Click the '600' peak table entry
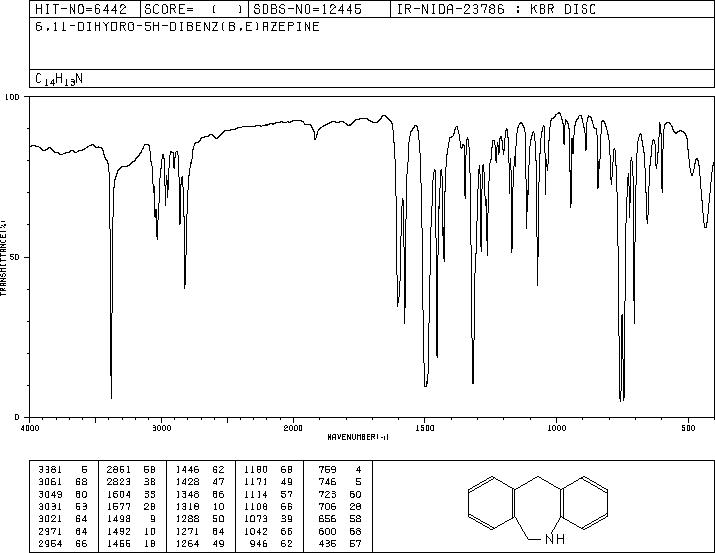 point(327,531)
